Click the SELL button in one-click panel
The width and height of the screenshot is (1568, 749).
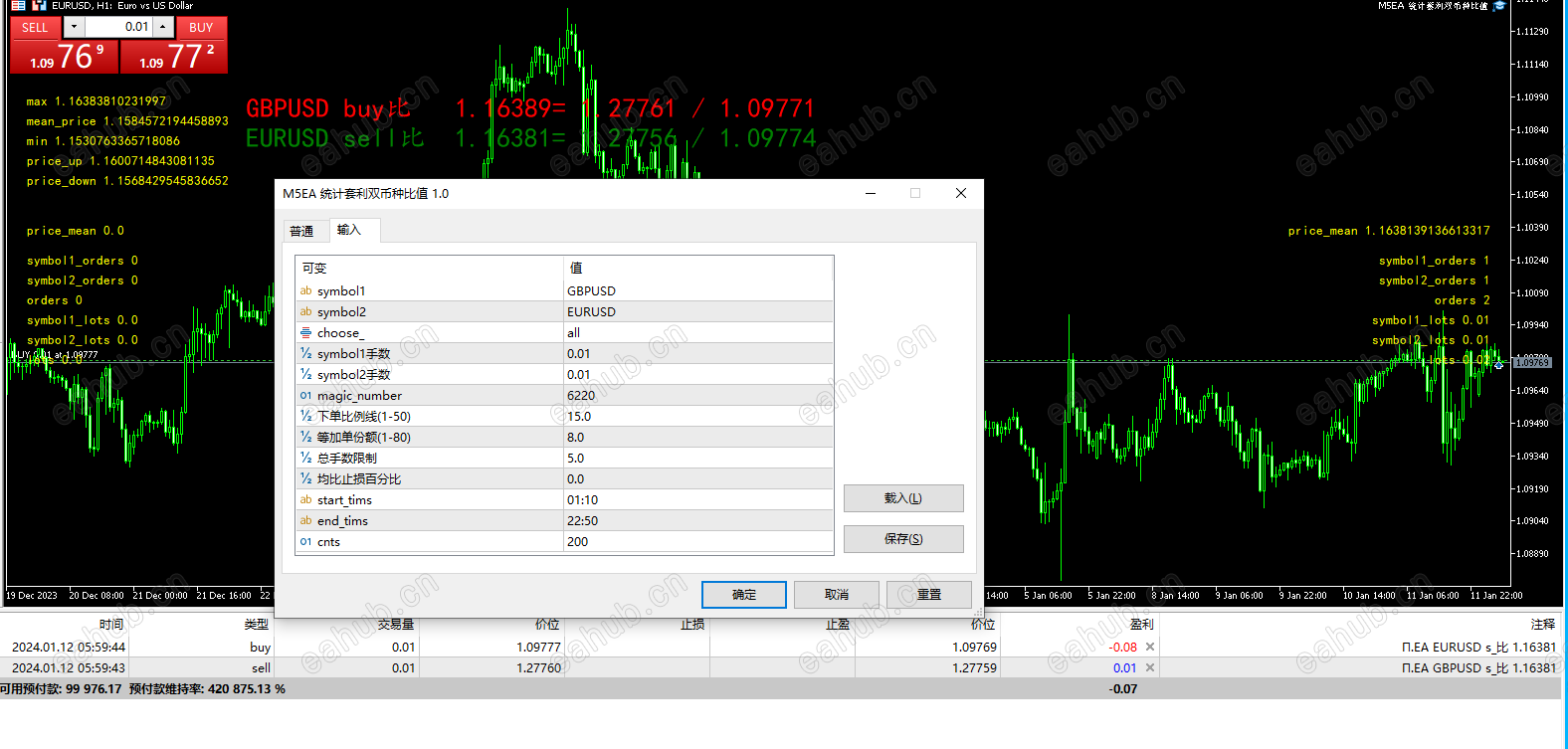click(35, 28)
